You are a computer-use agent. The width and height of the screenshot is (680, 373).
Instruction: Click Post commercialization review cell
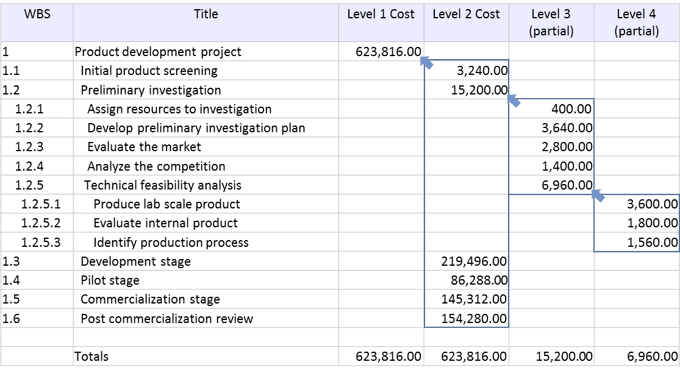pyautogui.click(x=206, y=319)
